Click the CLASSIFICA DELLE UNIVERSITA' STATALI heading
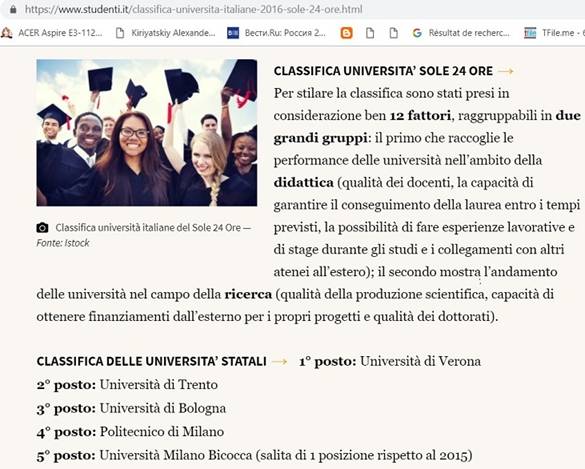The width and height of the screenshot is (585, 469). click(x=151, y=362)
